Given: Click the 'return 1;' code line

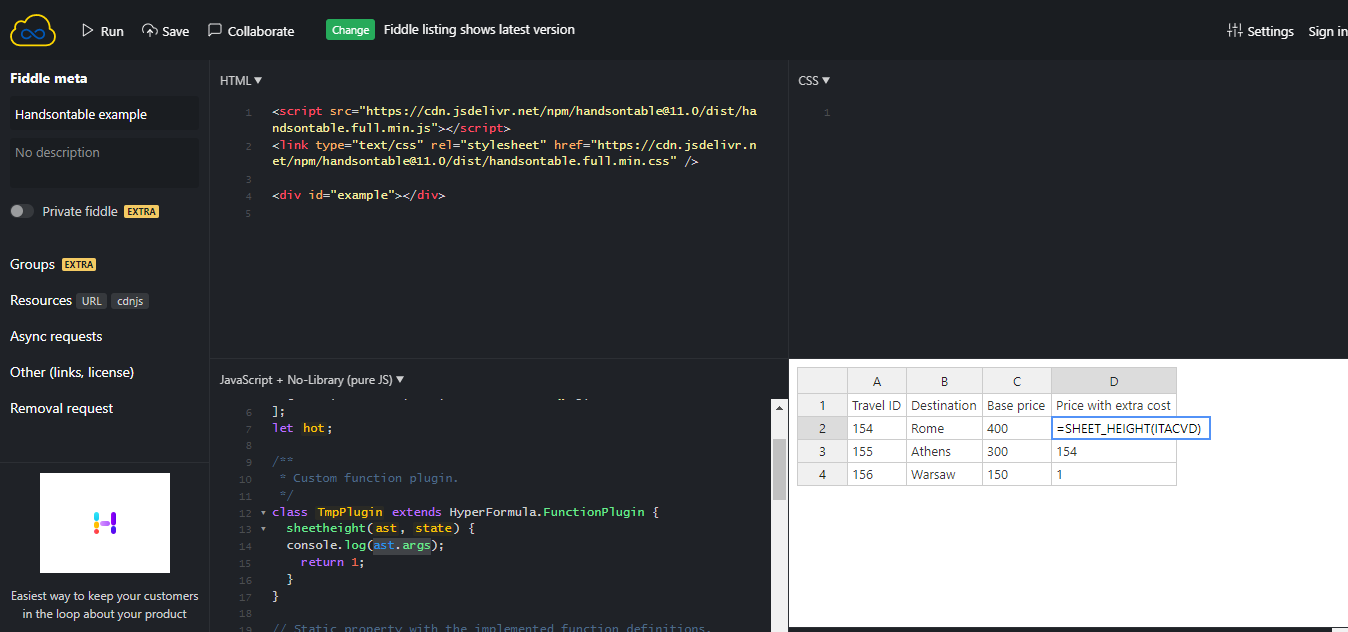Looking at the screenshot, I should coord(332,562).
